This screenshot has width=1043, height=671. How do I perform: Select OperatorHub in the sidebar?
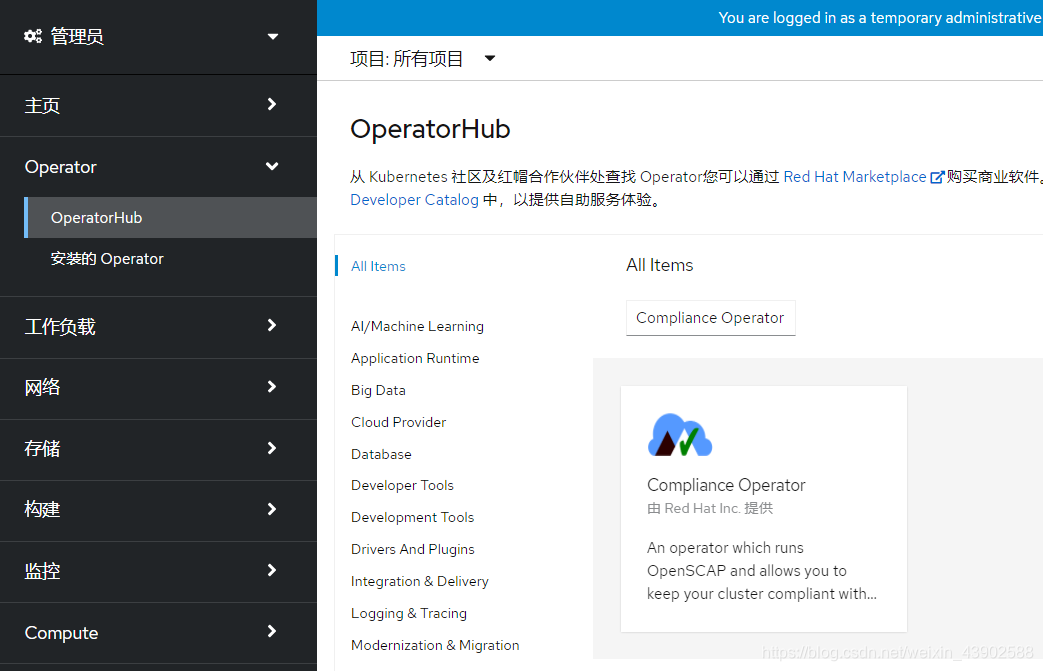(x=170, y=217)
